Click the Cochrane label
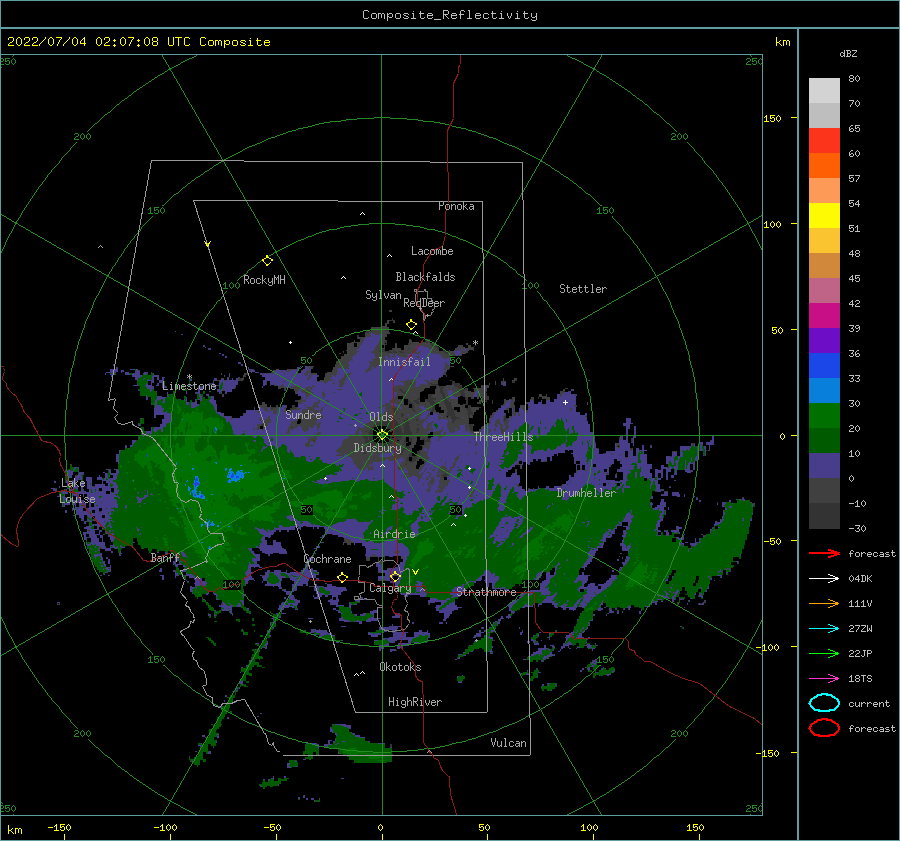The image size is (900, 841). pos(327,559)
